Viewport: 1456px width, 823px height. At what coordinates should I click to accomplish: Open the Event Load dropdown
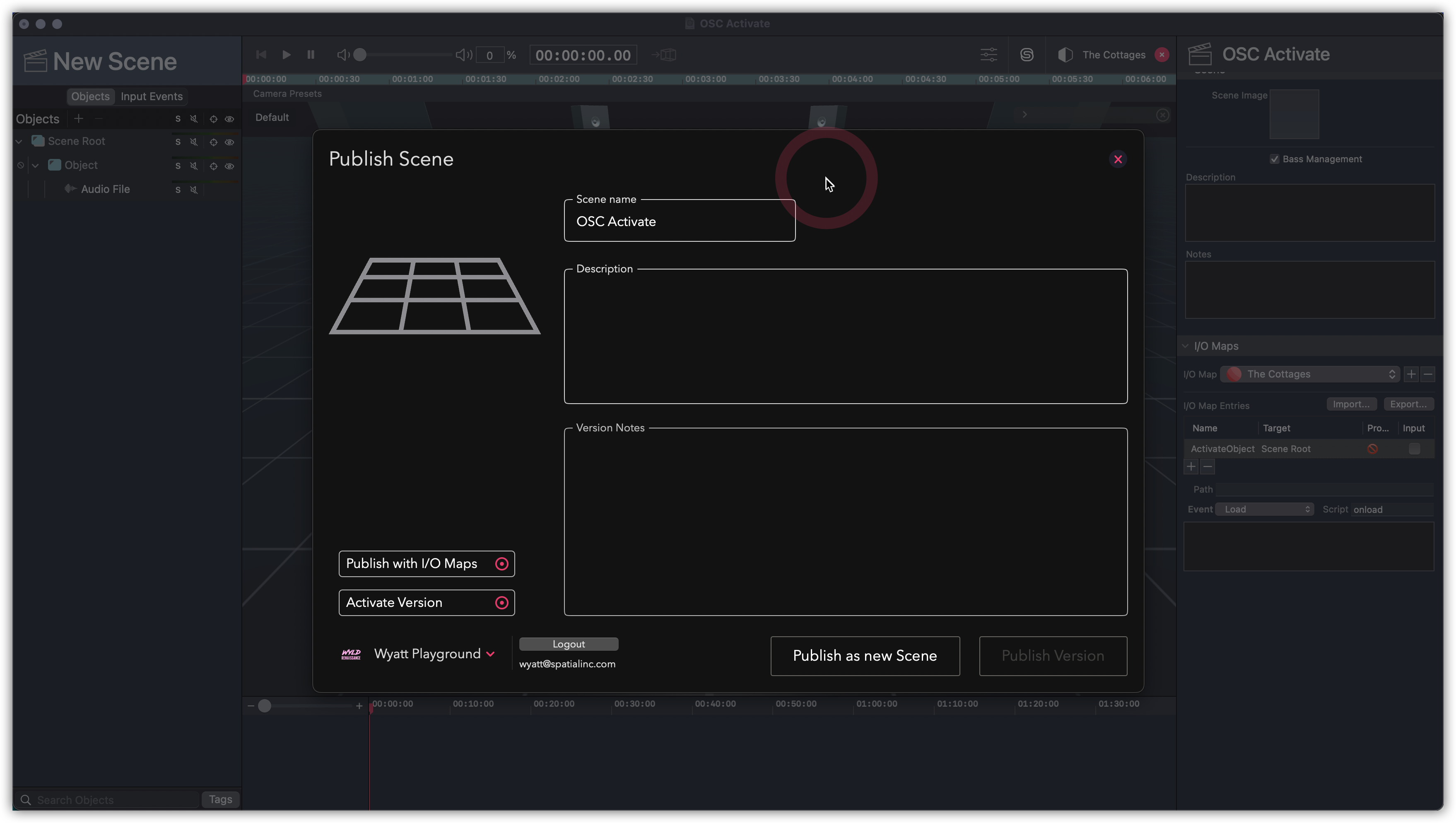1264,509
